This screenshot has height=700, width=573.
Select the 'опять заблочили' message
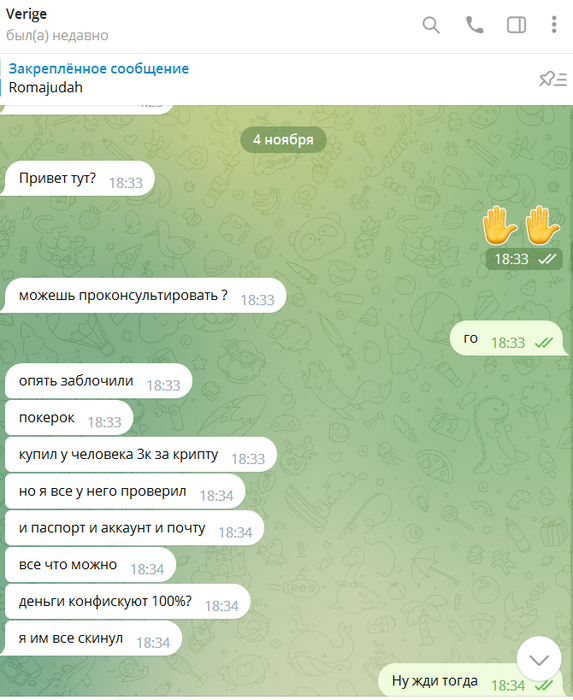click(x=98, y=381)
